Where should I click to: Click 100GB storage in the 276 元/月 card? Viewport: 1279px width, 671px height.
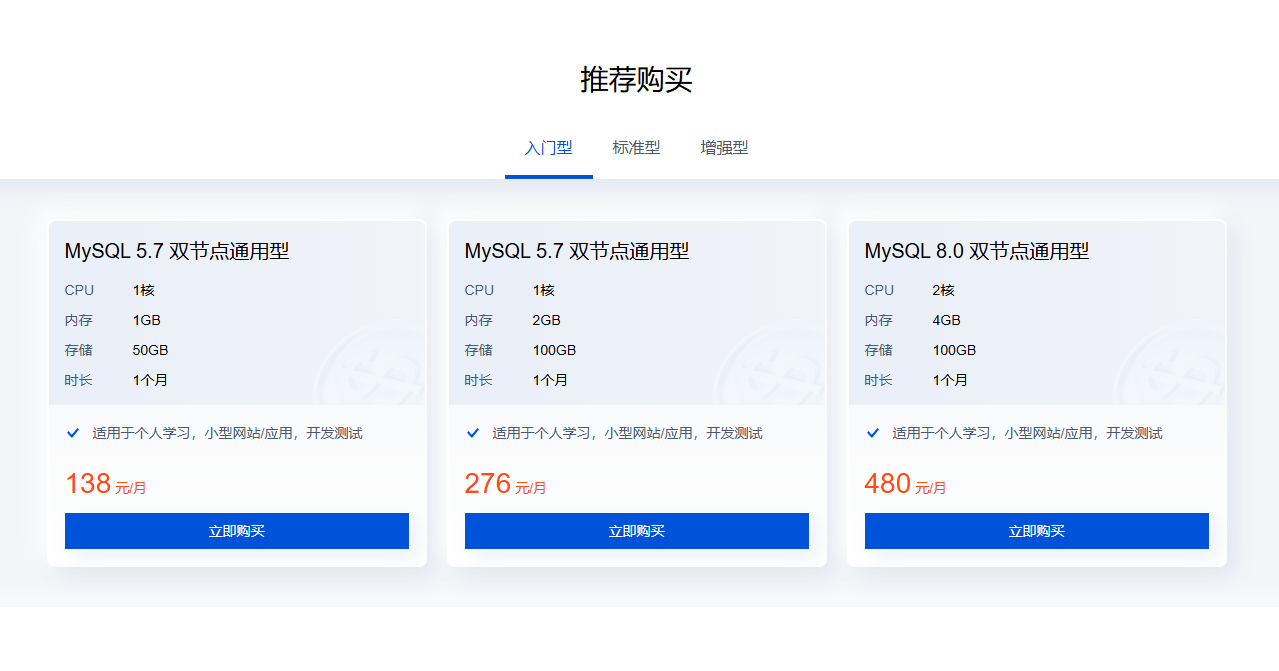pos(555,350)
